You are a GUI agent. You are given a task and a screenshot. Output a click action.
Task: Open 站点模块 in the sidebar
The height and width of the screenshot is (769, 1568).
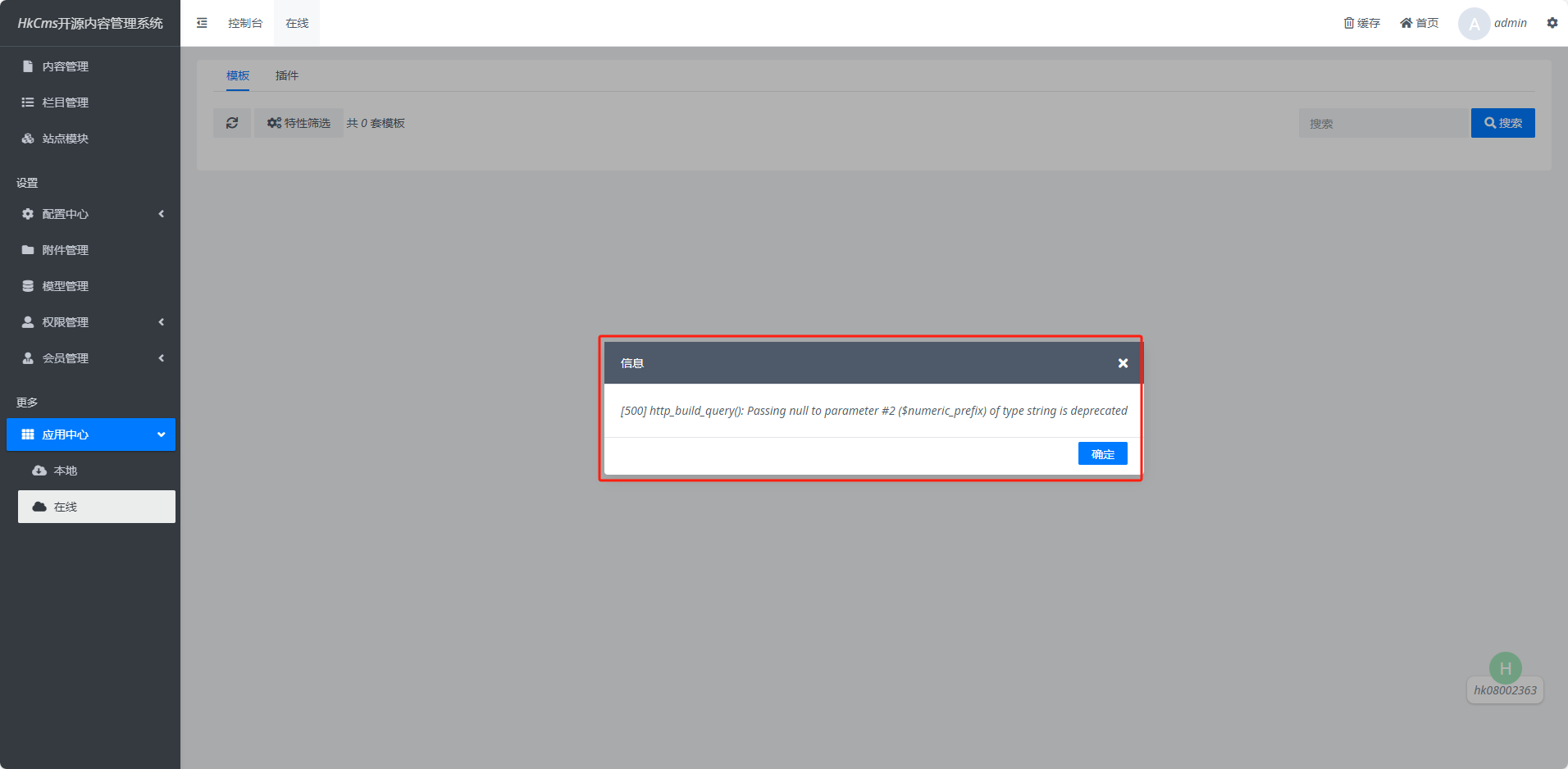90,139
